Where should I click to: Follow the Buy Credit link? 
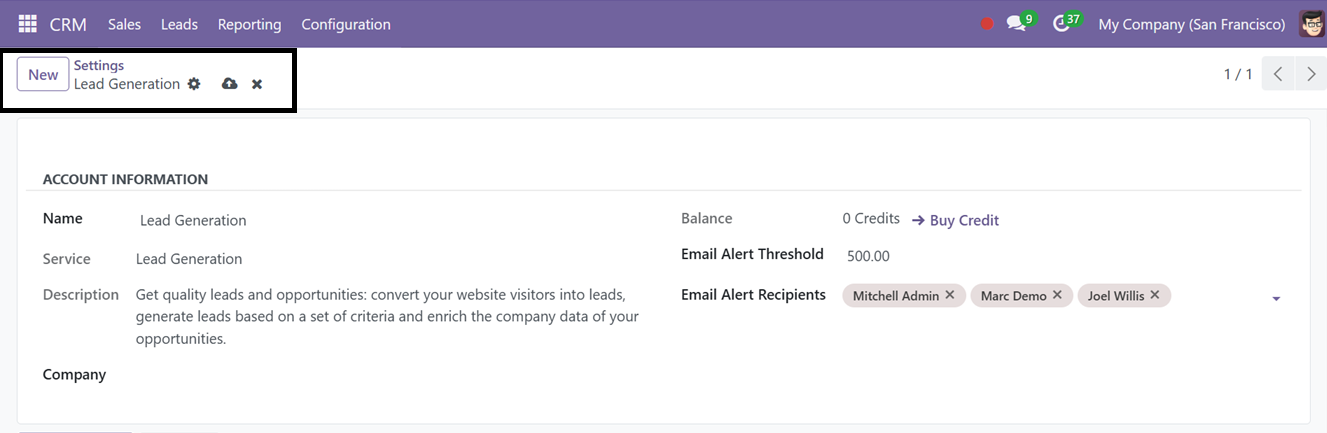pos(955,220)
